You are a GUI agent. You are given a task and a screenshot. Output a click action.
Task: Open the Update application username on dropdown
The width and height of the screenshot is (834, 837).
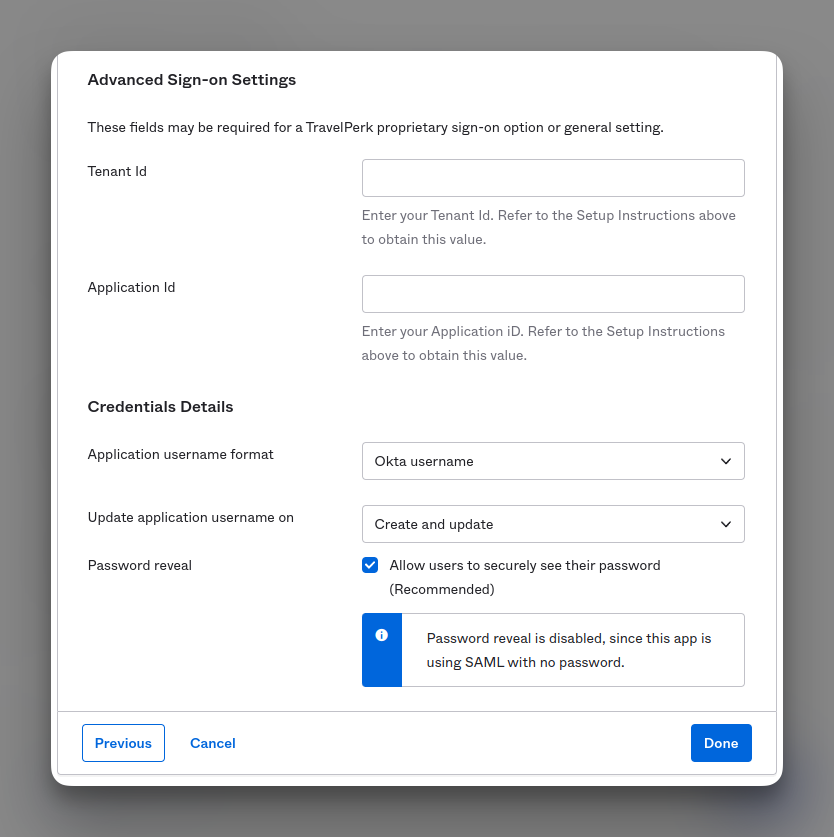click(553, 524)
